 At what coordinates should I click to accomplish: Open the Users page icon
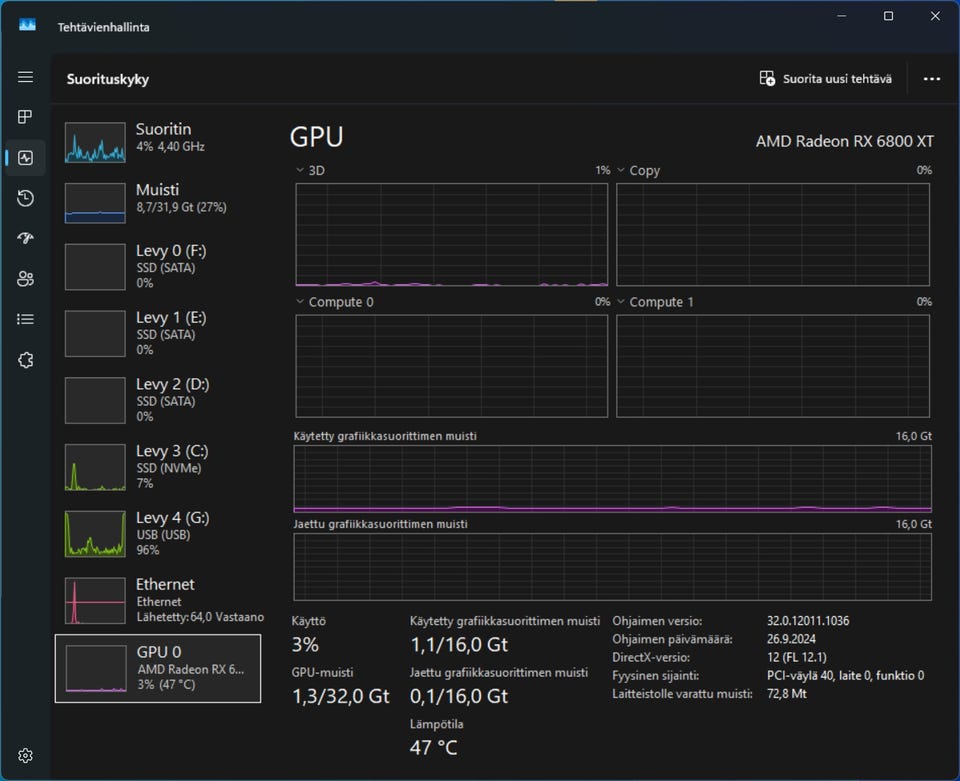[25, 279]
